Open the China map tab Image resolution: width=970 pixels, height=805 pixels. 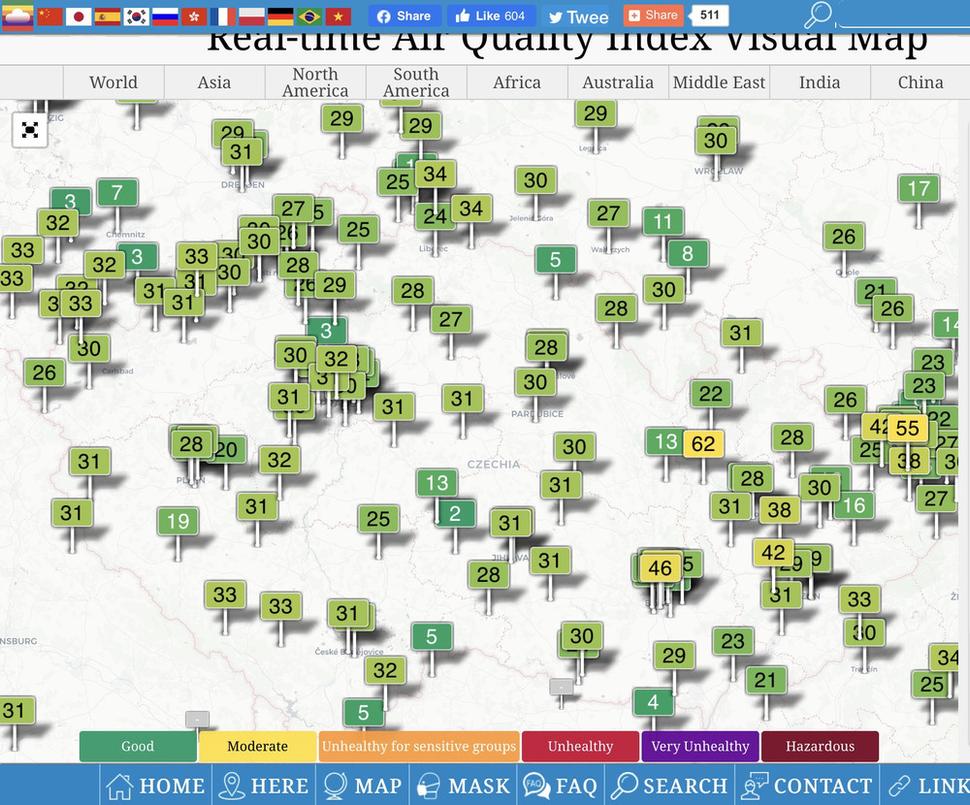pyautogui.click(x=921, y=82)
